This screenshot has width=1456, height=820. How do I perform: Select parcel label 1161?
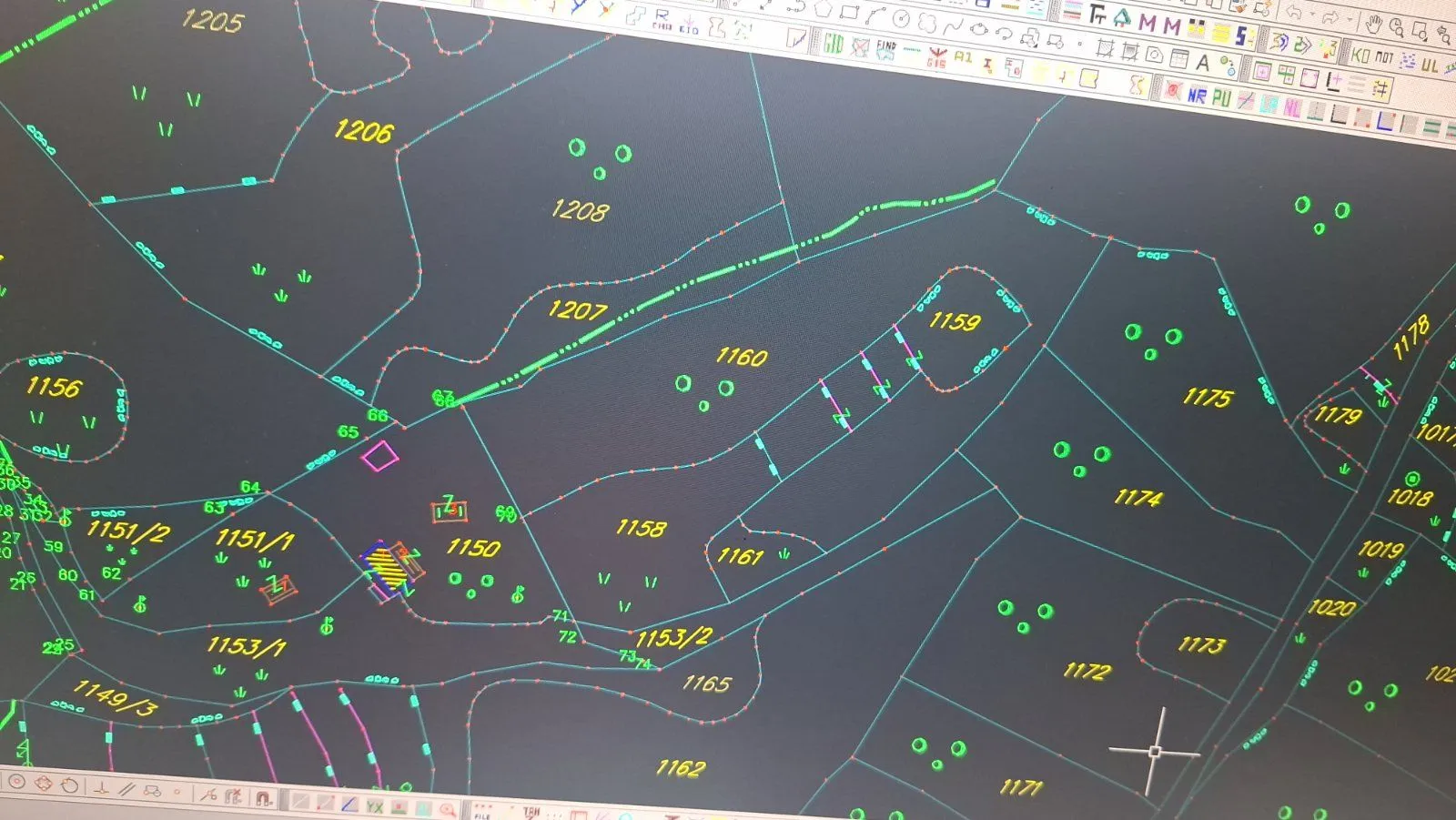pyautogui.click(x=740, y=555)
